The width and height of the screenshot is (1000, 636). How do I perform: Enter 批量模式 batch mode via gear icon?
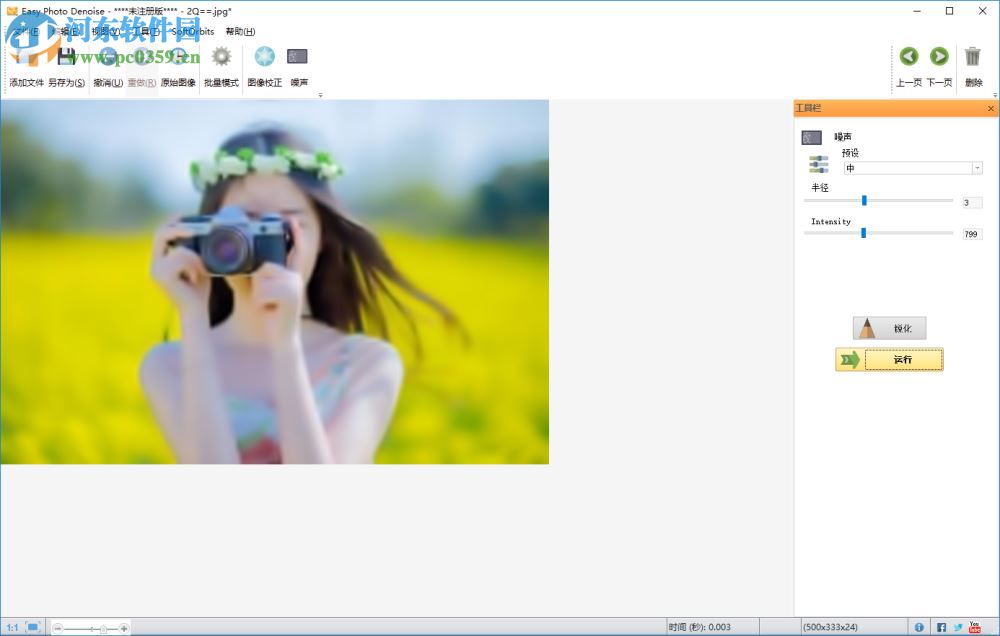[220, 57]
